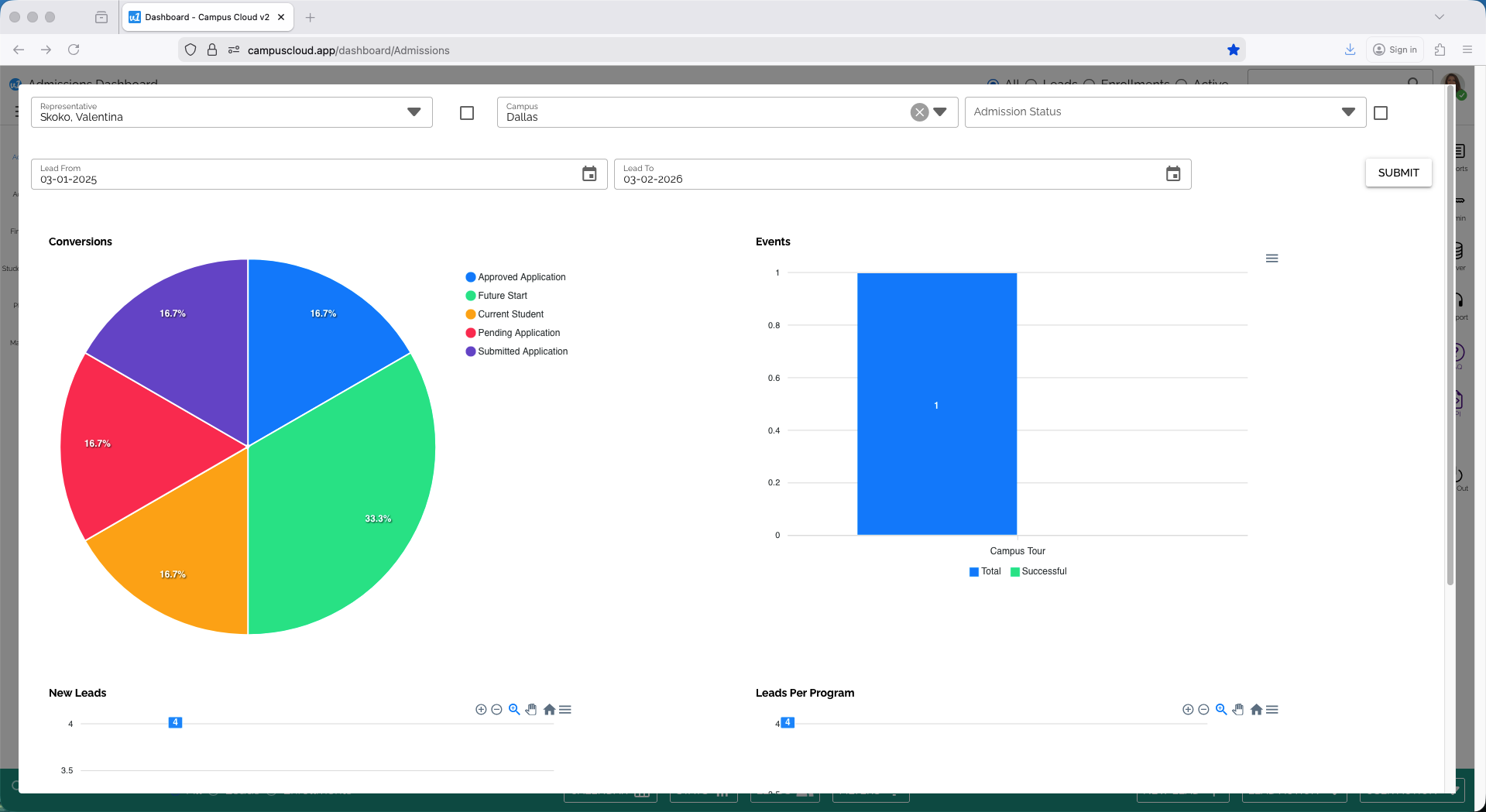Reset the Leads Per Program chart with the home icon
Screen dimensions: 1486x812
pyautogui.click(x=1256, y=709)
